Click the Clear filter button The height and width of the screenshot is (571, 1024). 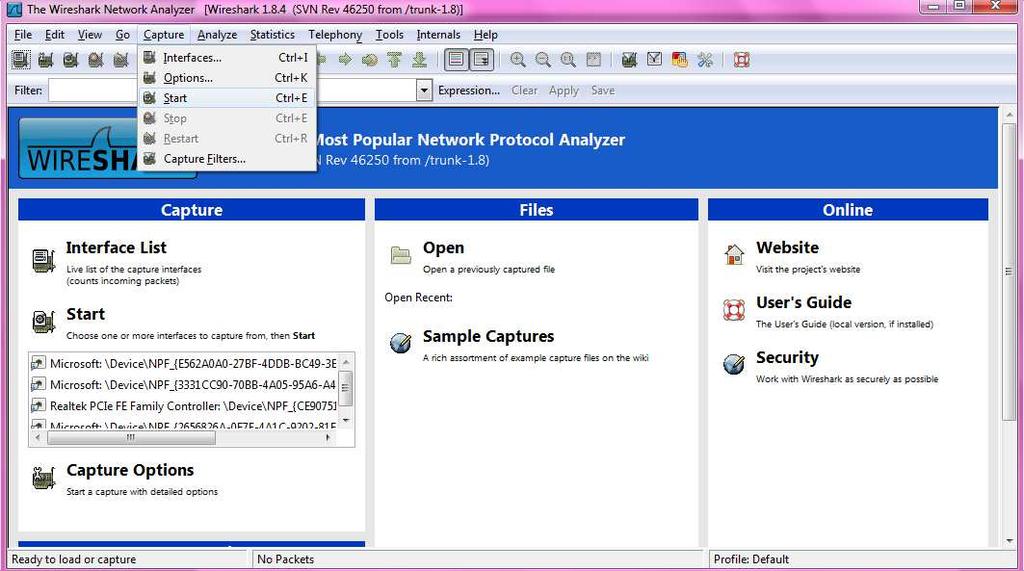point(524,90)
